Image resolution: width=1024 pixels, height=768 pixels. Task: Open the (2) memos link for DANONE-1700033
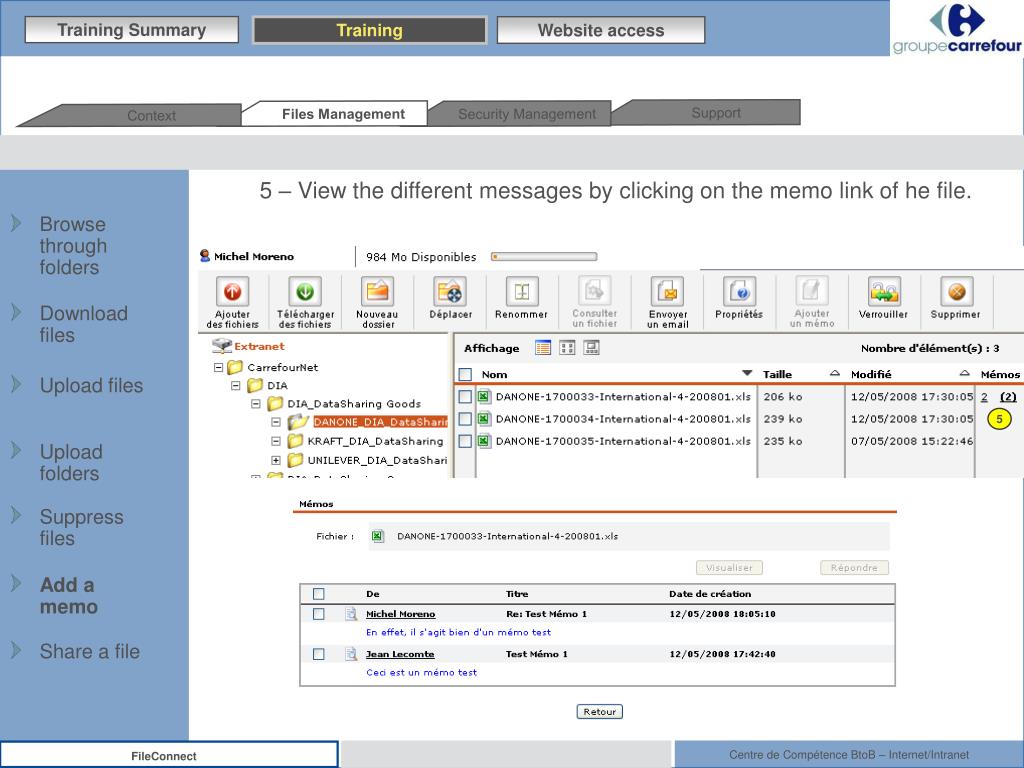point(1008,396)
